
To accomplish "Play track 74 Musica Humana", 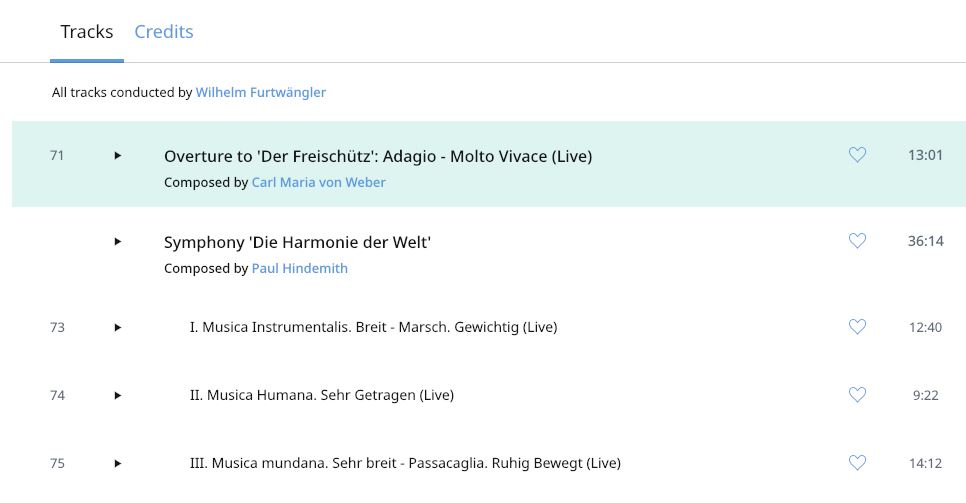I will (x=118, y=395).
